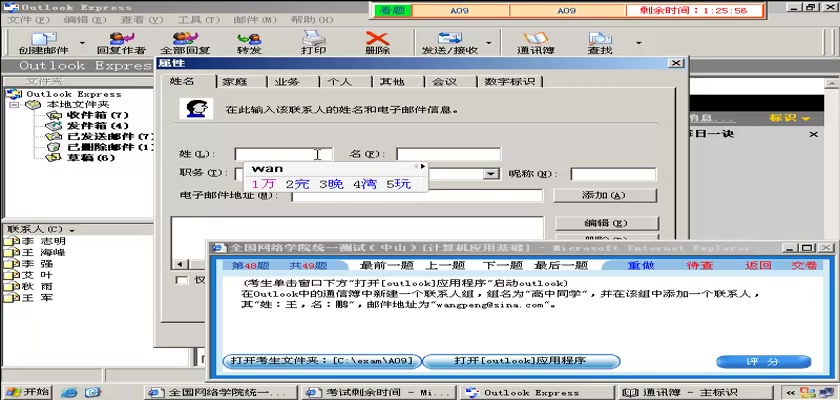Click the 评分 button in exam window
The width and height of the screenshot is (840, 400).
[x=764, y=362]
